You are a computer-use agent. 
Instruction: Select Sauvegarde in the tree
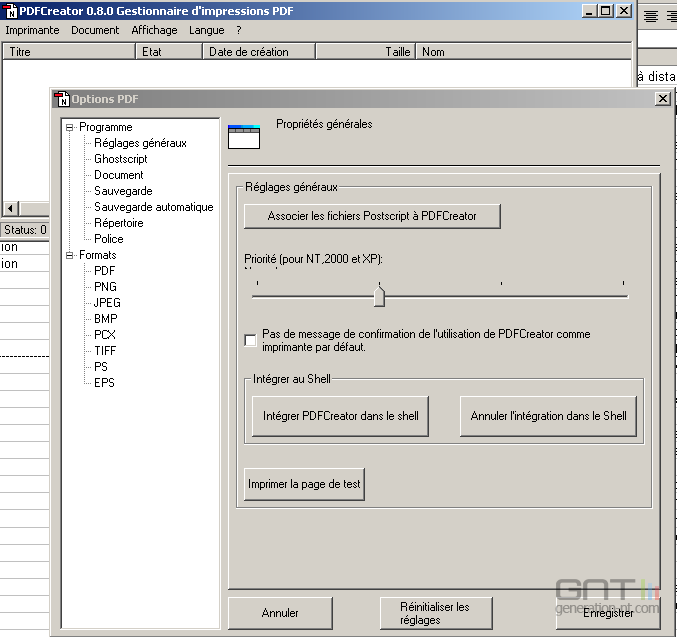click(123, 191)
